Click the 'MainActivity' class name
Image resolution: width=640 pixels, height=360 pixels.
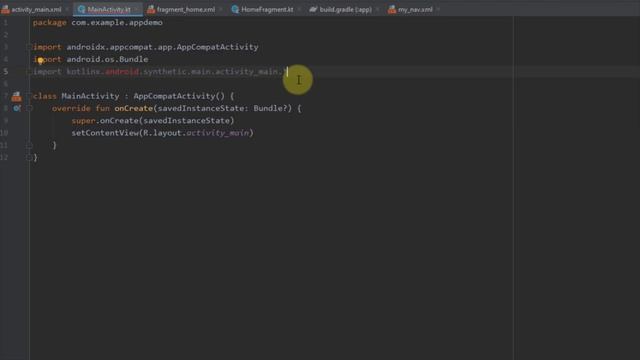(90, 96)
